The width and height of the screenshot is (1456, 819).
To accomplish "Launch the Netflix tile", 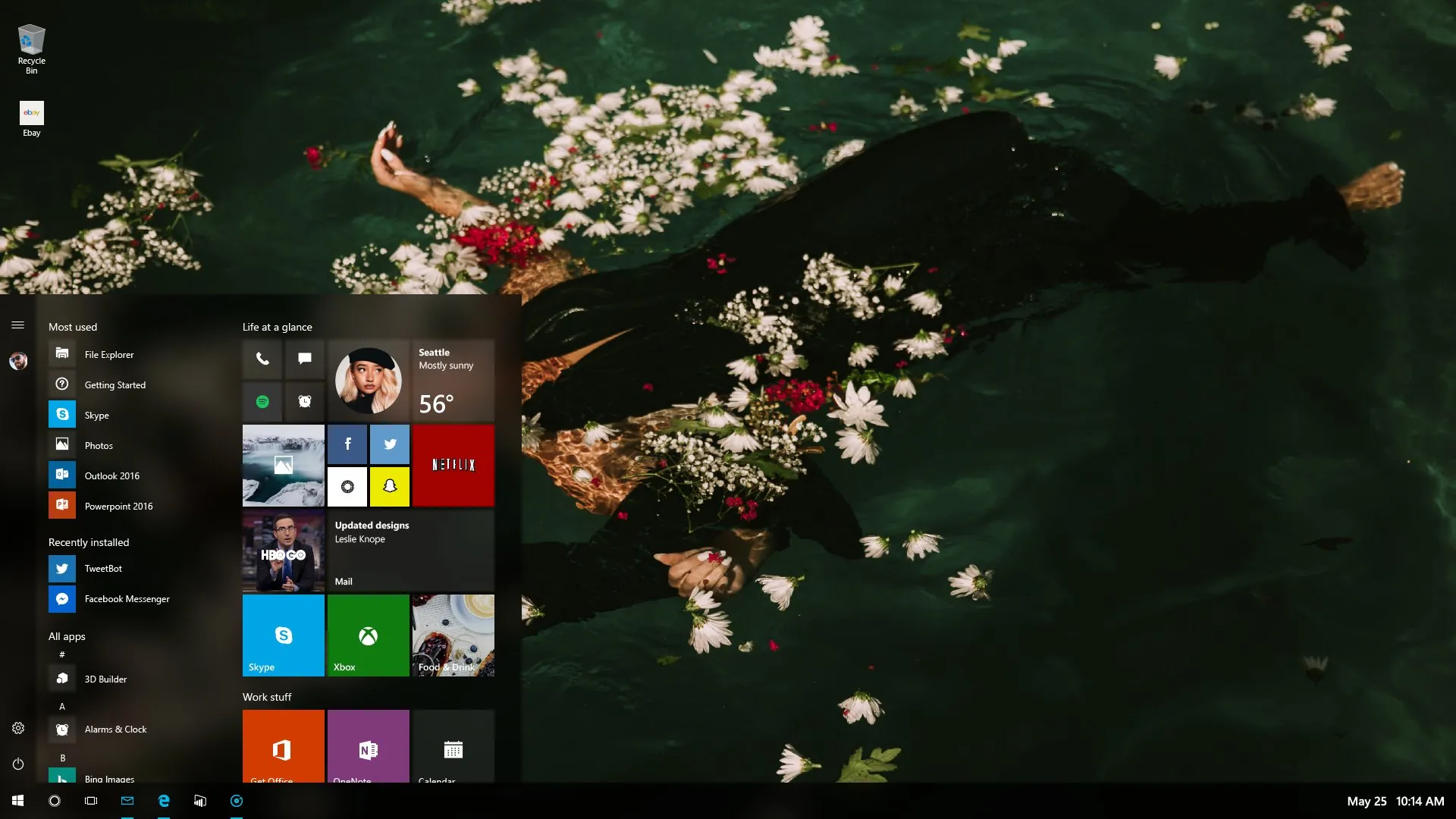I will 453,465.
